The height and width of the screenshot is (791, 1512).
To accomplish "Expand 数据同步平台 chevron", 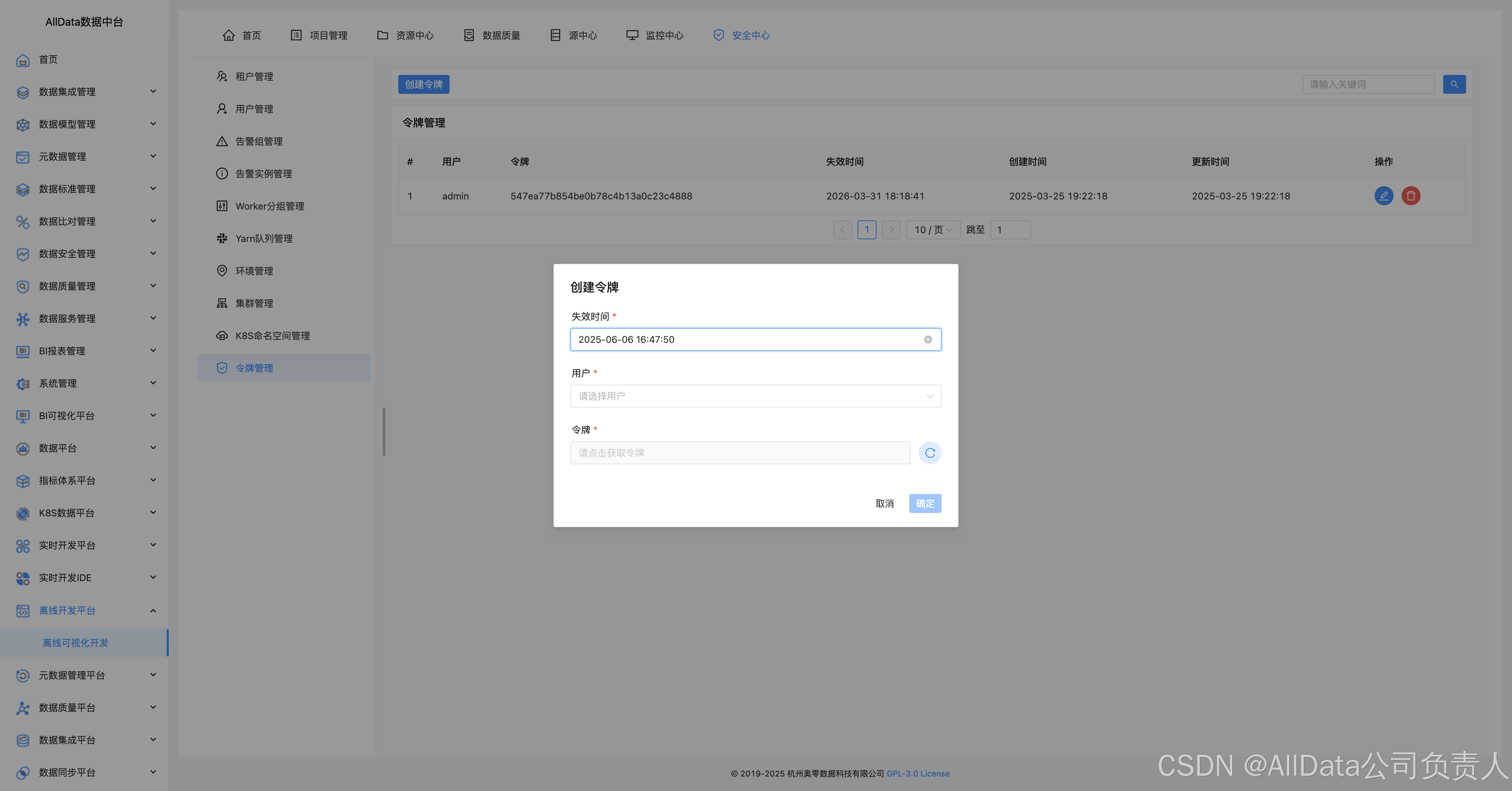I will click(153, 772).
